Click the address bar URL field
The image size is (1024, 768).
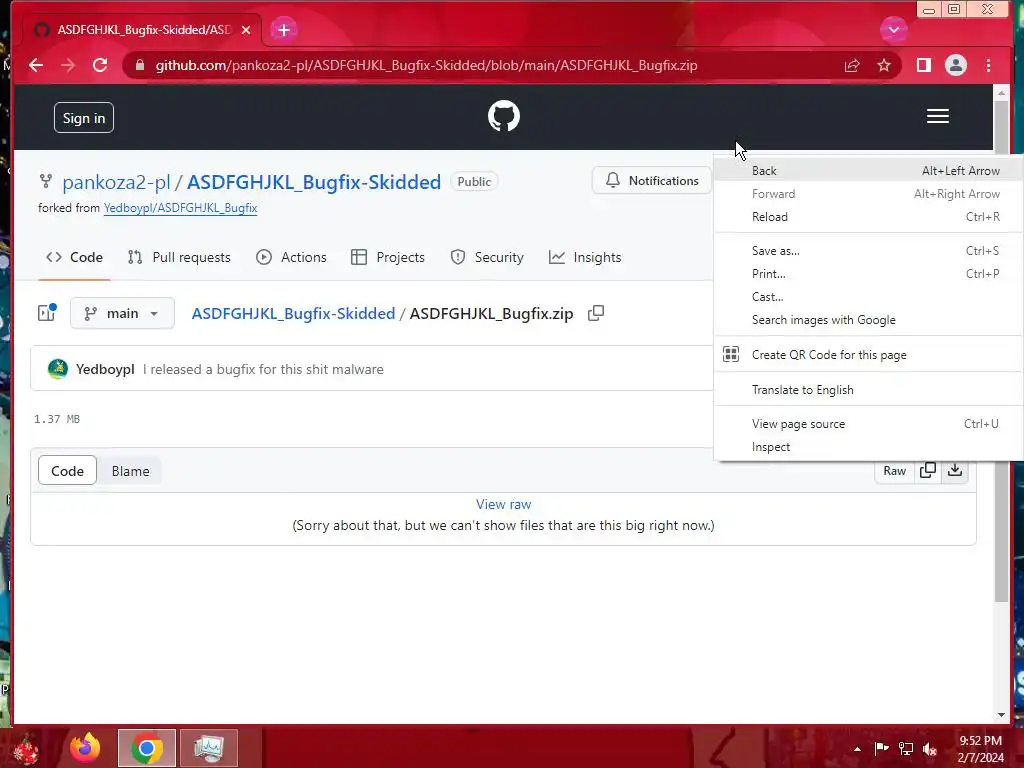[x=426, y=65]
